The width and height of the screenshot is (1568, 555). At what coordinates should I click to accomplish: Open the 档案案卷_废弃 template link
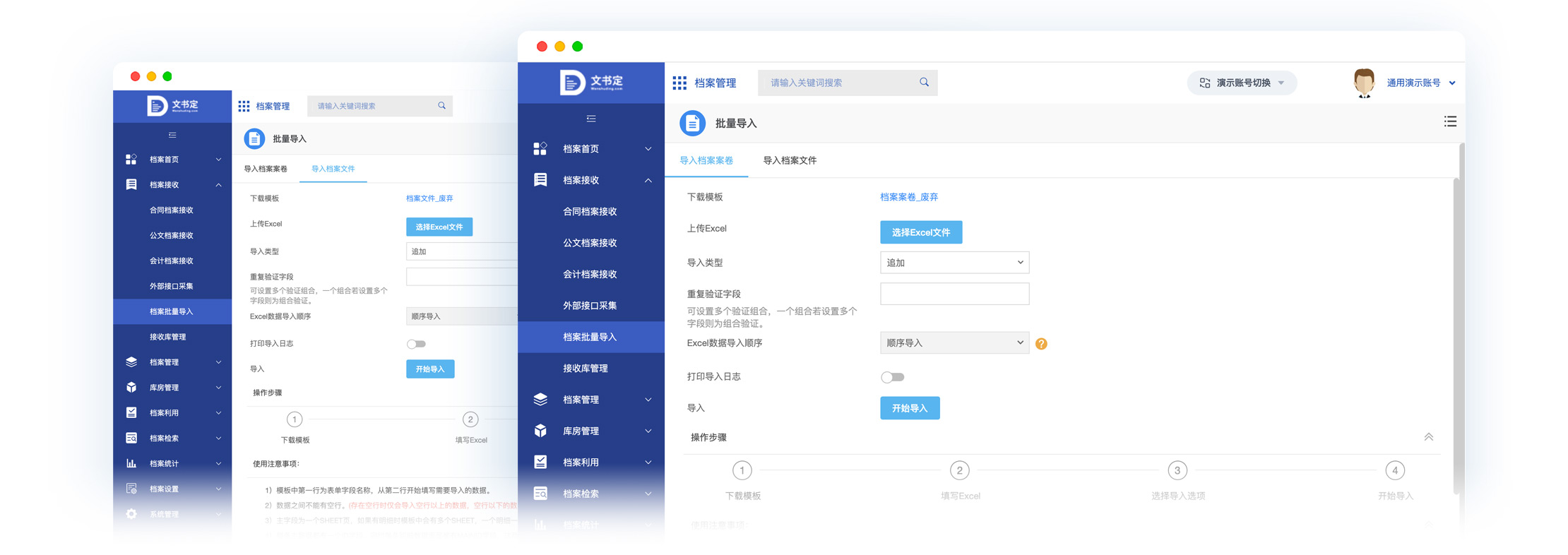[x=909, y=197]
